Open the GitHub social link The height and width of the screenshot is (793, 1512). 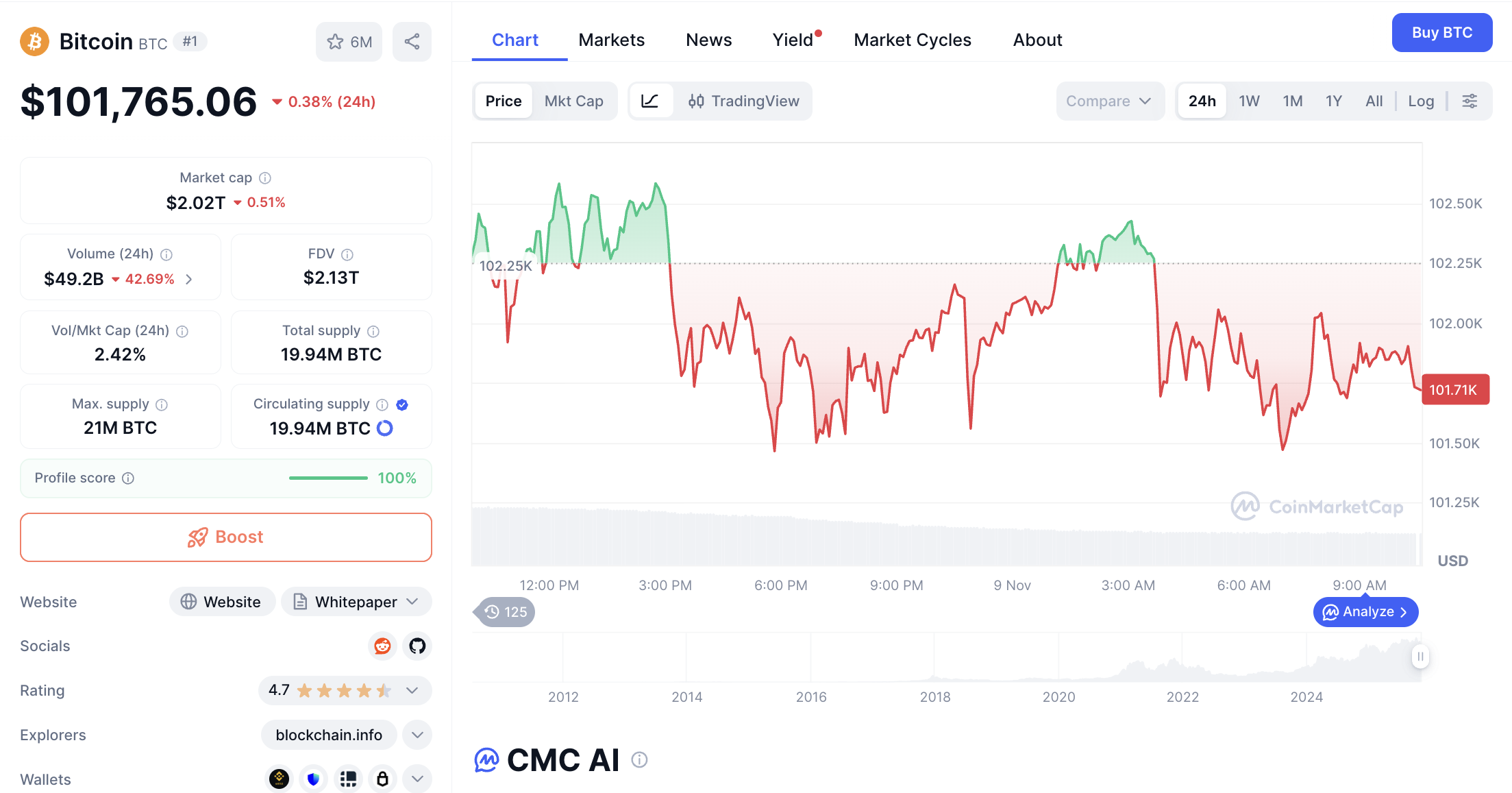point(417,646)
